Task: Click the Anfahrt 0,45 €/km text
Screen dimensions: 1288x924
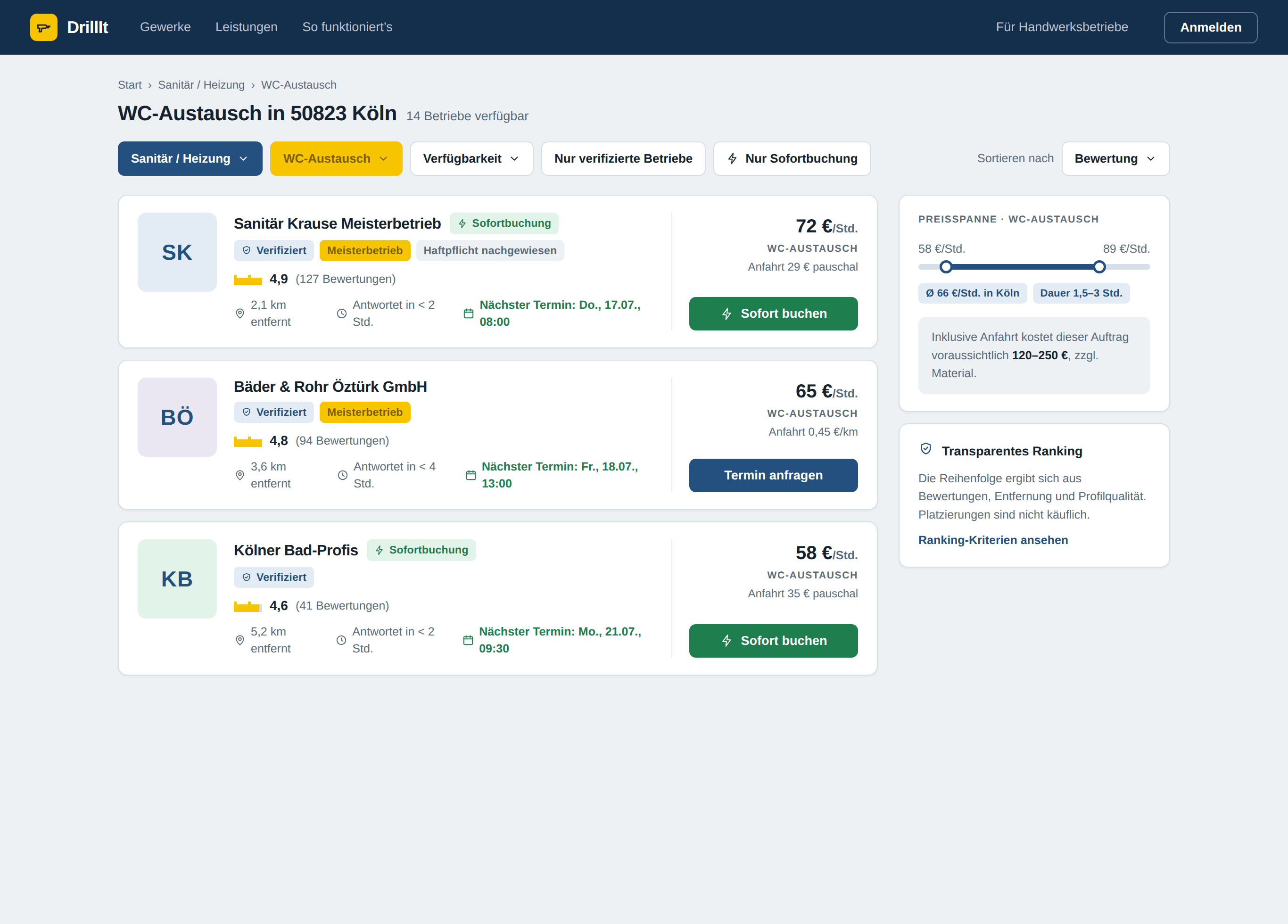Action: click(x=813, y=432)
